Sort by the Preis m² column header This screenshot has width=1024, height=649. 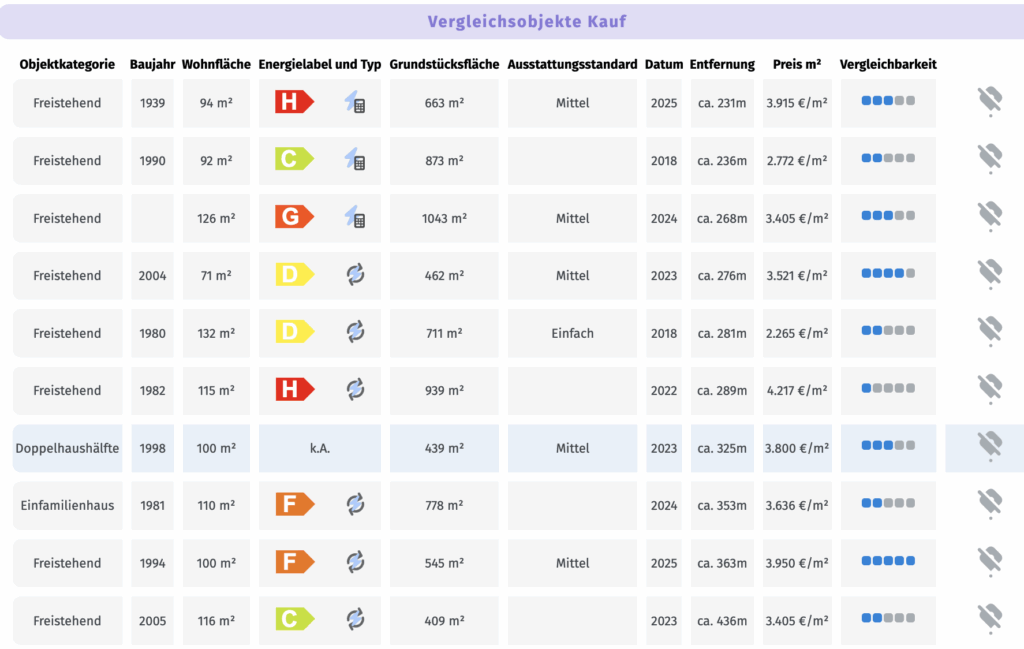tap(797, 64)
